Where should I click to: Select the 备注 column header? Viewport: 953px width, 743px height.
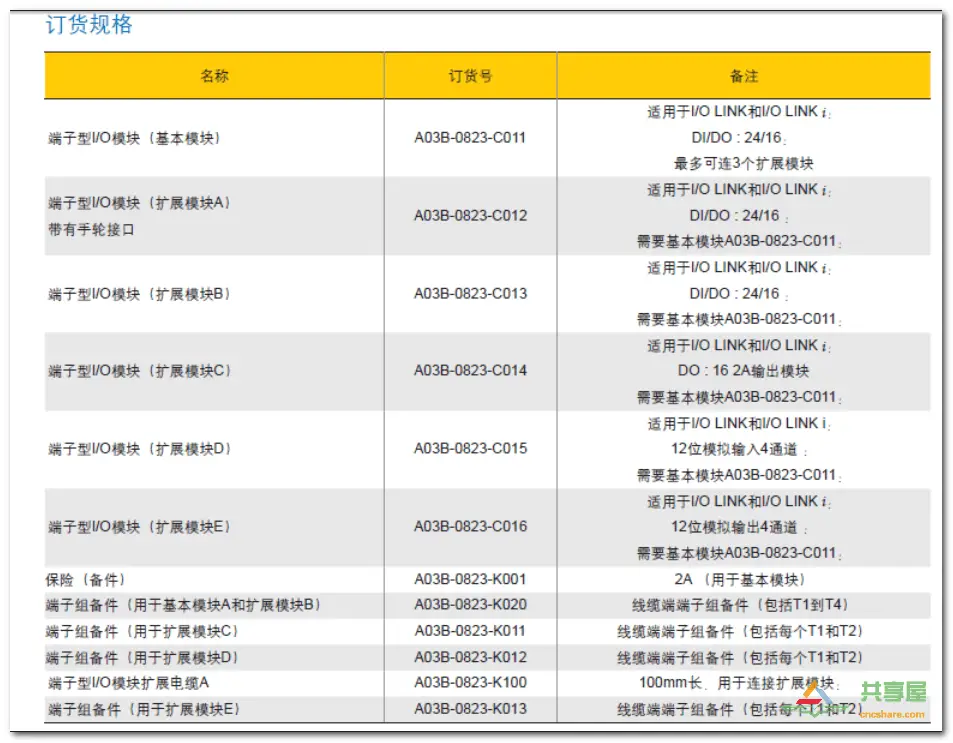[744, 75]
